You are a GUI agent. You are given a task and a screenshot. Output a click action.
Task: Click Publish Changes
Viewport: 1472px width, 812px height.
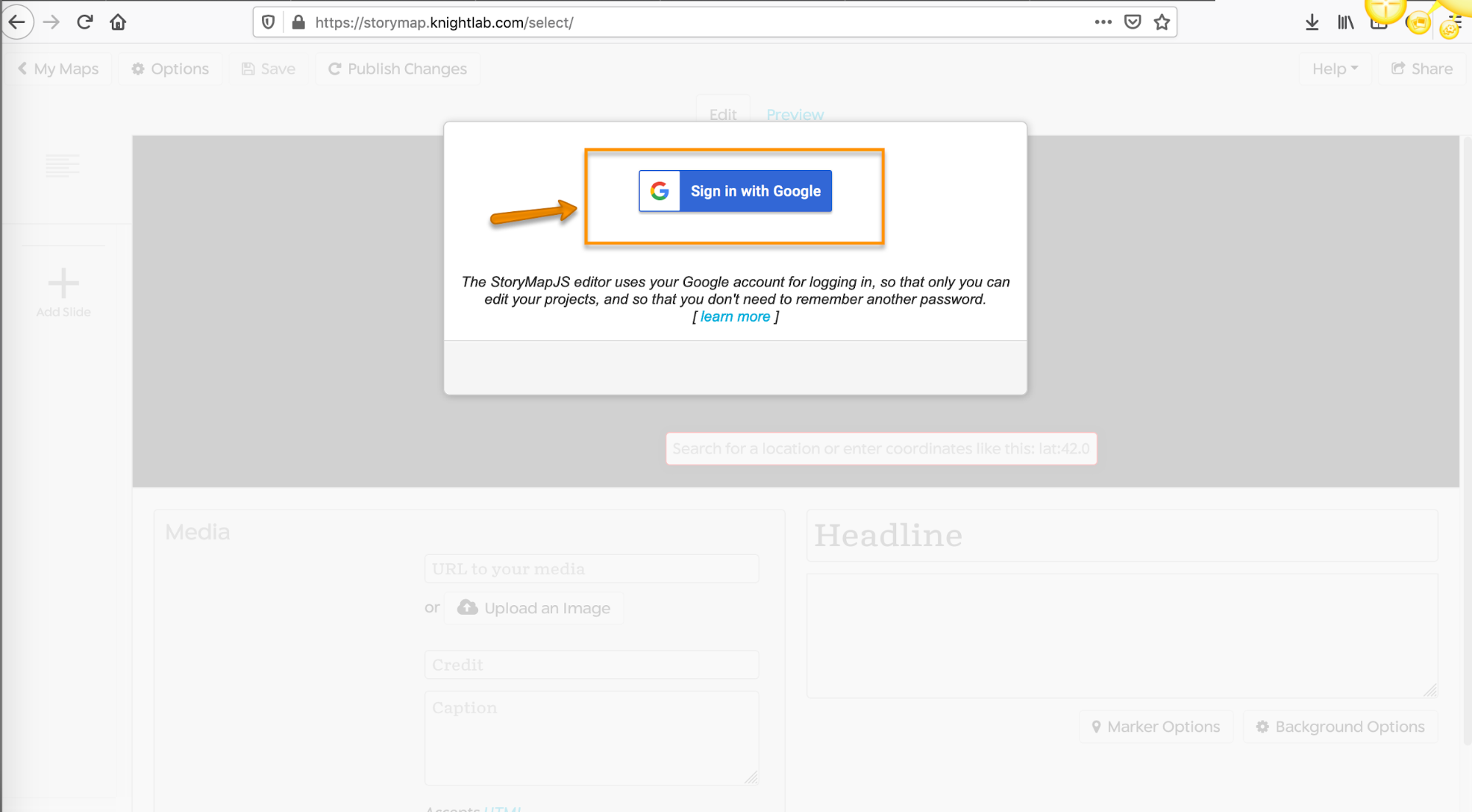coord(397,68)
